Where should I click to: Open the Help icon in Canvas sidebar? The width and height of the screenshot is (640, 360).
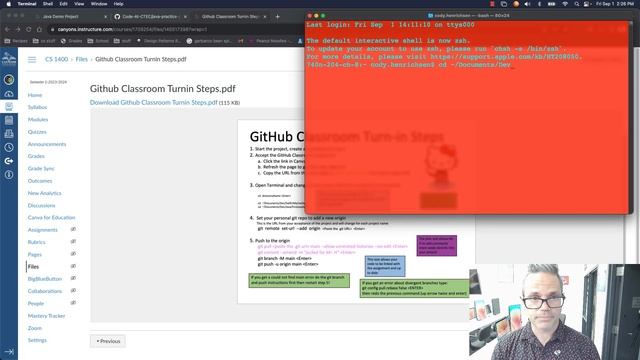9,175
